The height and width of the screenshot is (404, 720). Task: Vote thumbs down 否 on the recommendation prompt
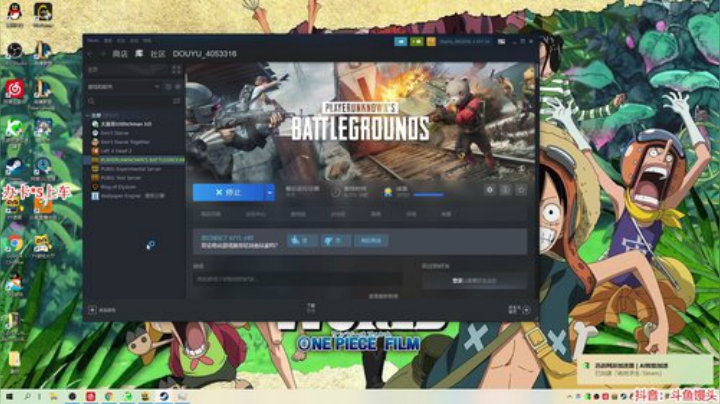[336, 240]
